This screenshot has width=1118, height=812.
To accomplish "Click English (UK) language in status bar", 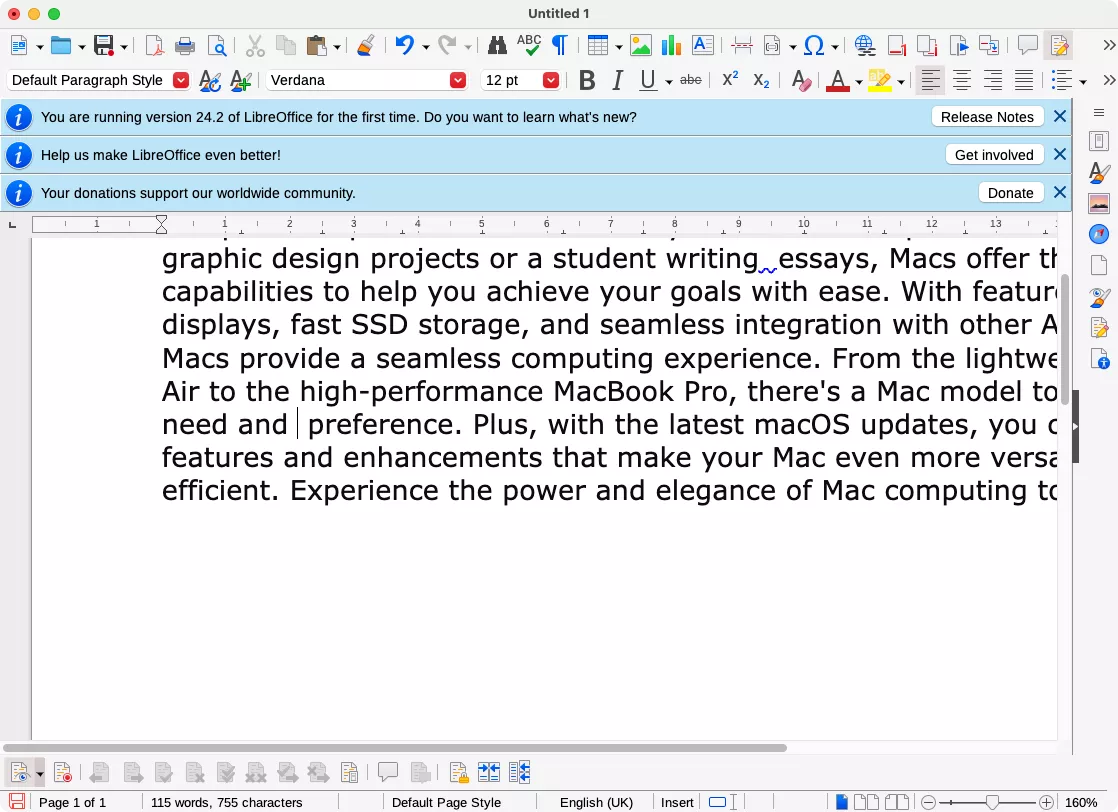I will pos(596,803).
